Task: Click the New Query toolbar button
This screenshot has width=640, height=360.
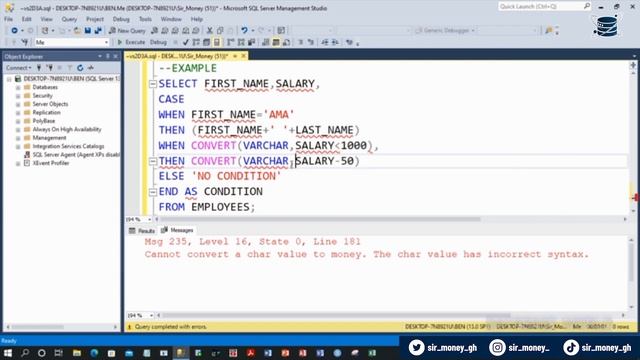Action: point(127,31)
